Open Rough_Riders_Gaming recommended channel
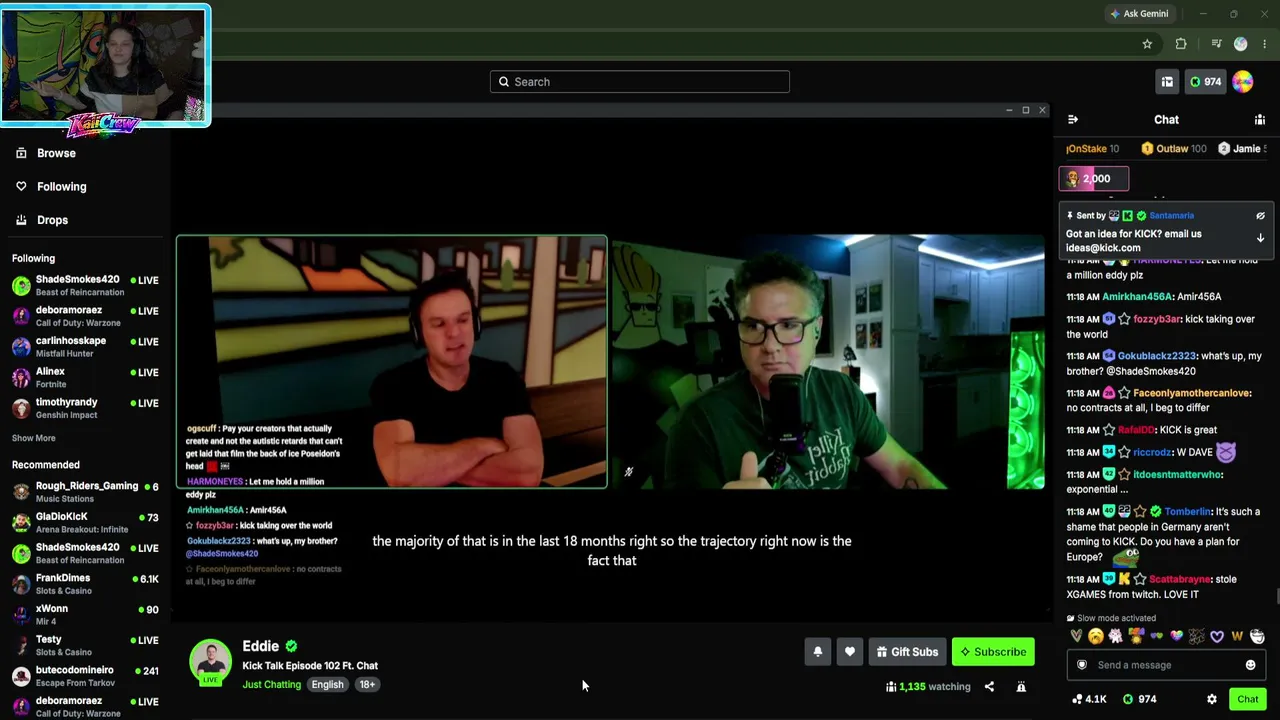The height and width of the screenshot is (720, 1280). coord(85,492)
